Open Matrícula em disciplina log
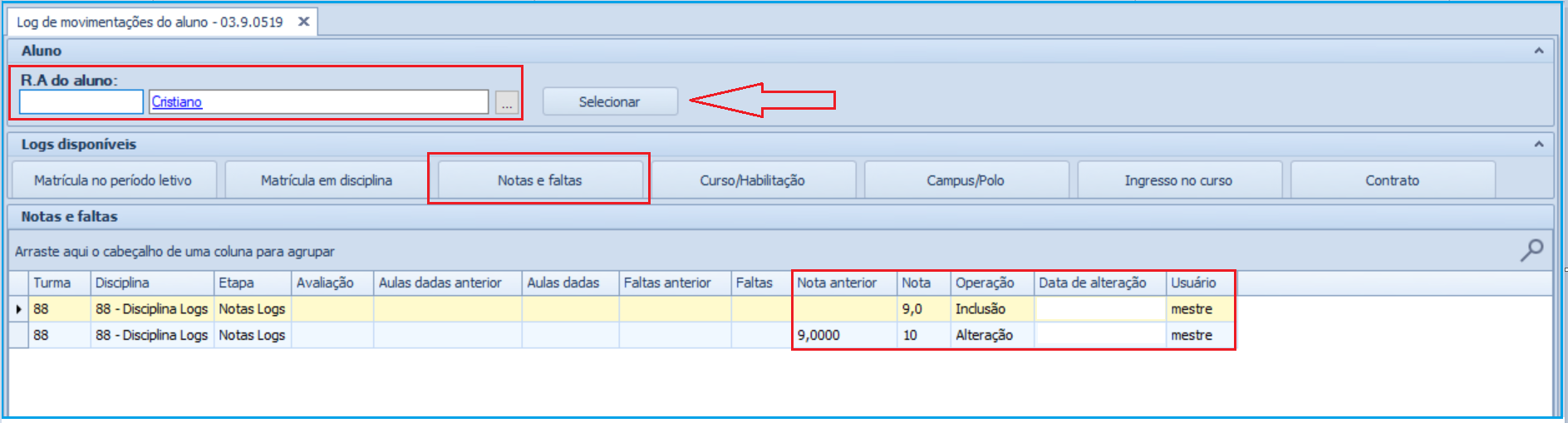The width and height of the screenshot is (1568, 423). click(x=327, y=180)
